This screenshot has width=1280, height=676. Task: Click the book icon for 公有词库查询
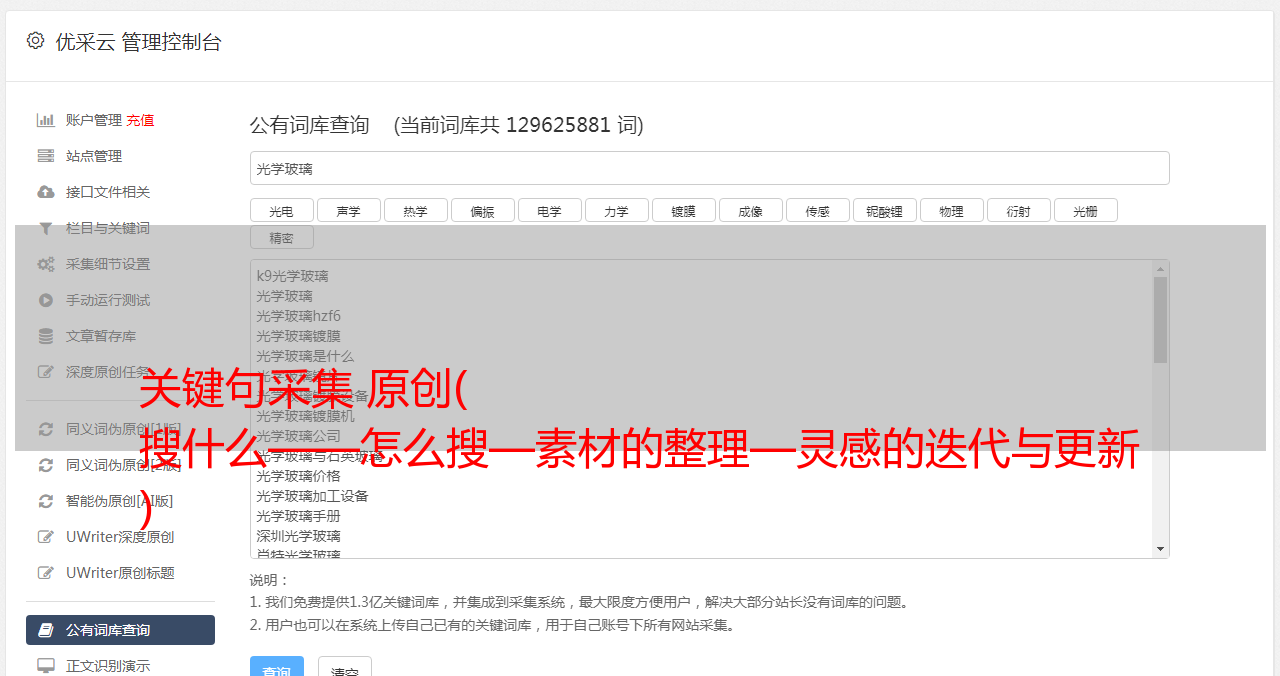[x=46, y=630]
